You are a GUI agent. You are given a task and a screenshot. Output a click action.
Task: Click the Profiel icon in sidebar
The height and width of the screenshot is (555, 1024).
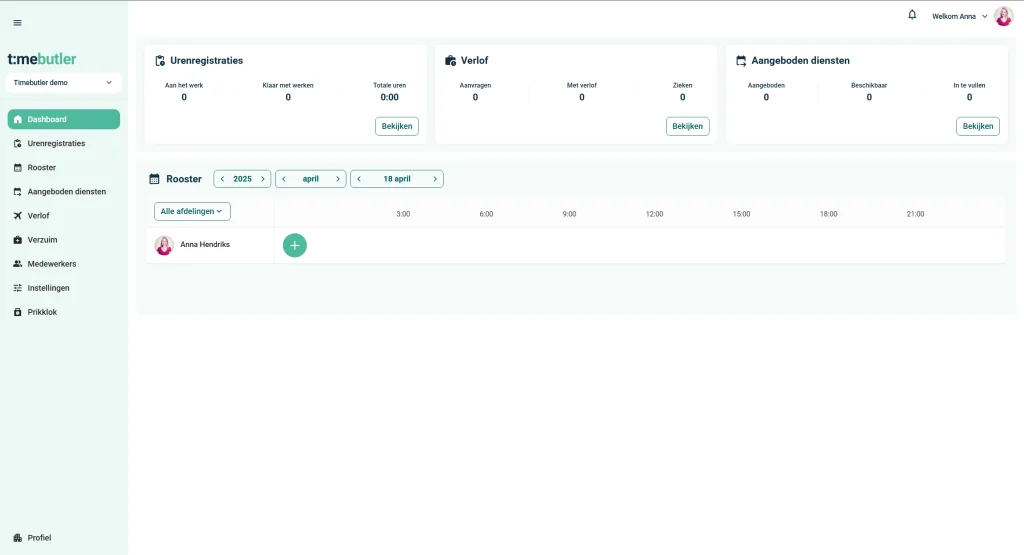[x=18, y=538]
